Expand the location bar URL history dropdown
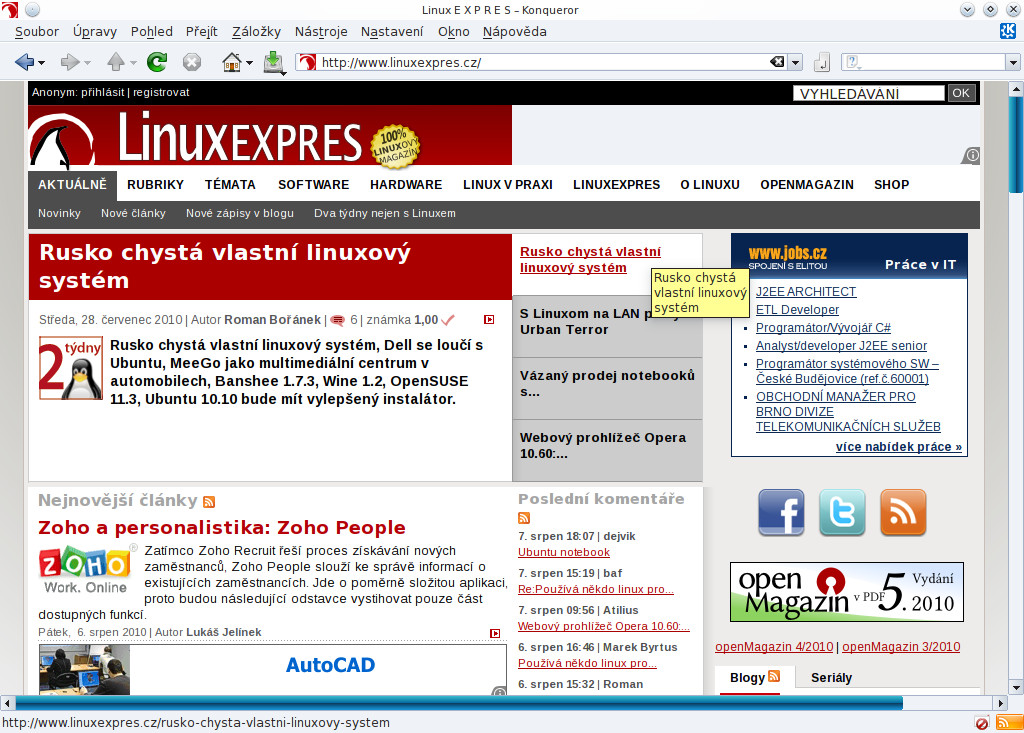1024x733 pixels. [795, 63]
